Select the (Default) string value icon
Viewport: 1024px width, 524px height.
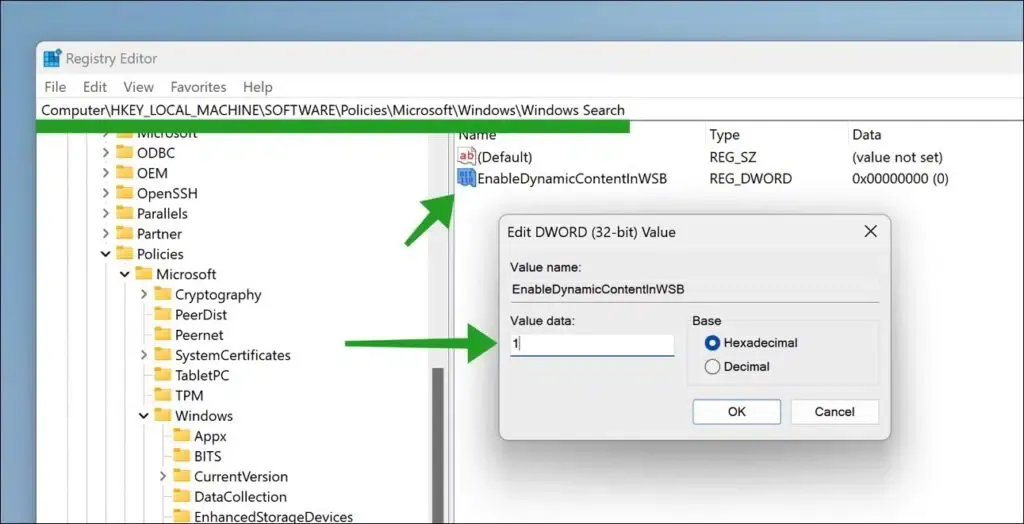tap(466, 157)
